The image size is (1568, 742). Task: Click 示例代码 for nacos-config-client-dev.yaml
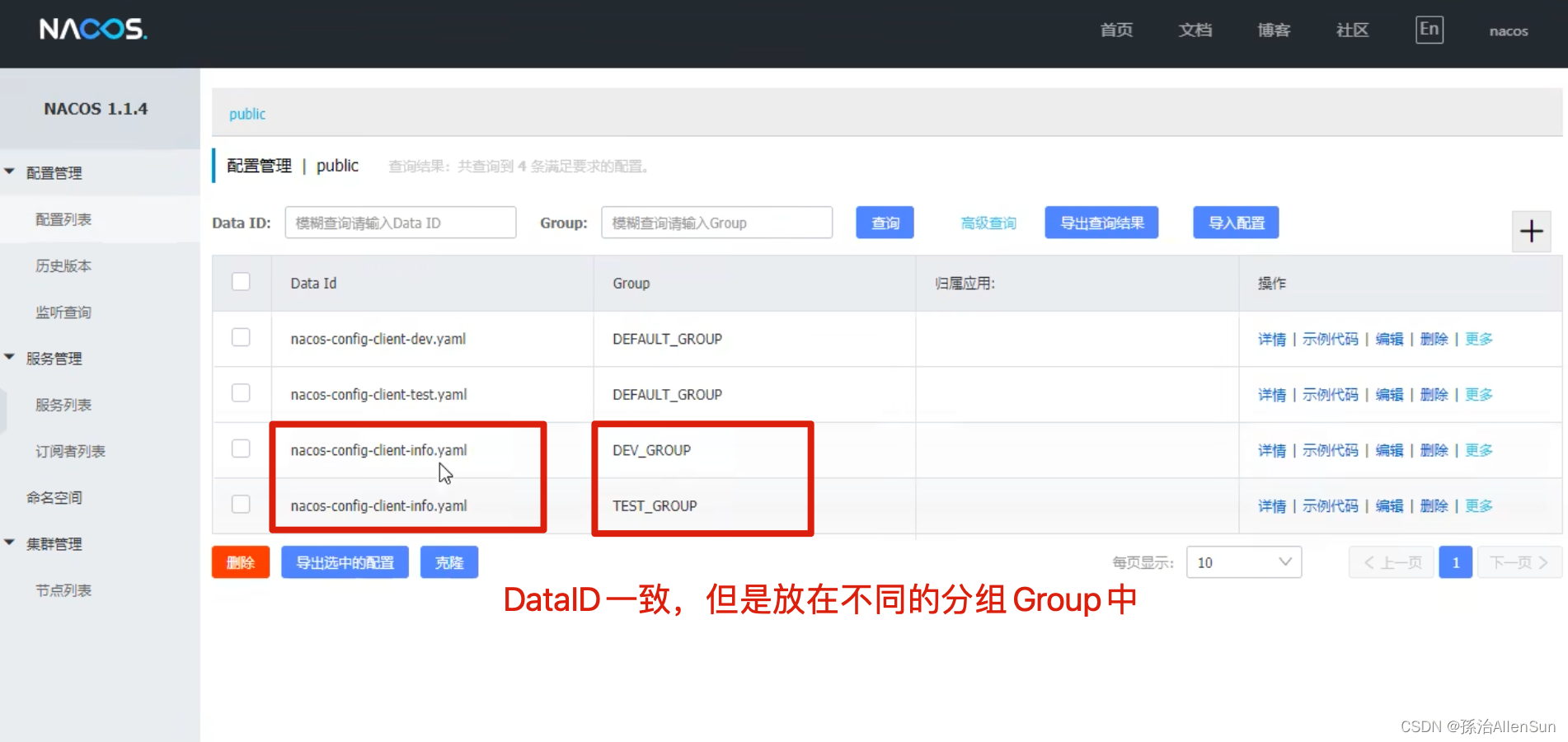1331,339
